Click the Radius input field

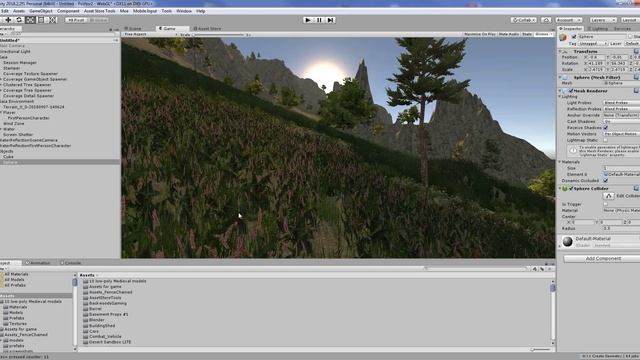click(622, 229)
